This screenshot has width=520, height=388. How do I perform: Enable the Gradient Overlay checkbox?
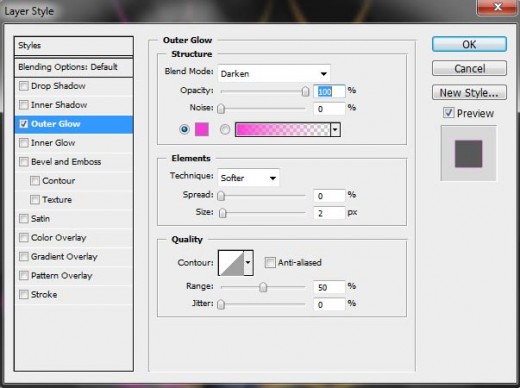24,257
